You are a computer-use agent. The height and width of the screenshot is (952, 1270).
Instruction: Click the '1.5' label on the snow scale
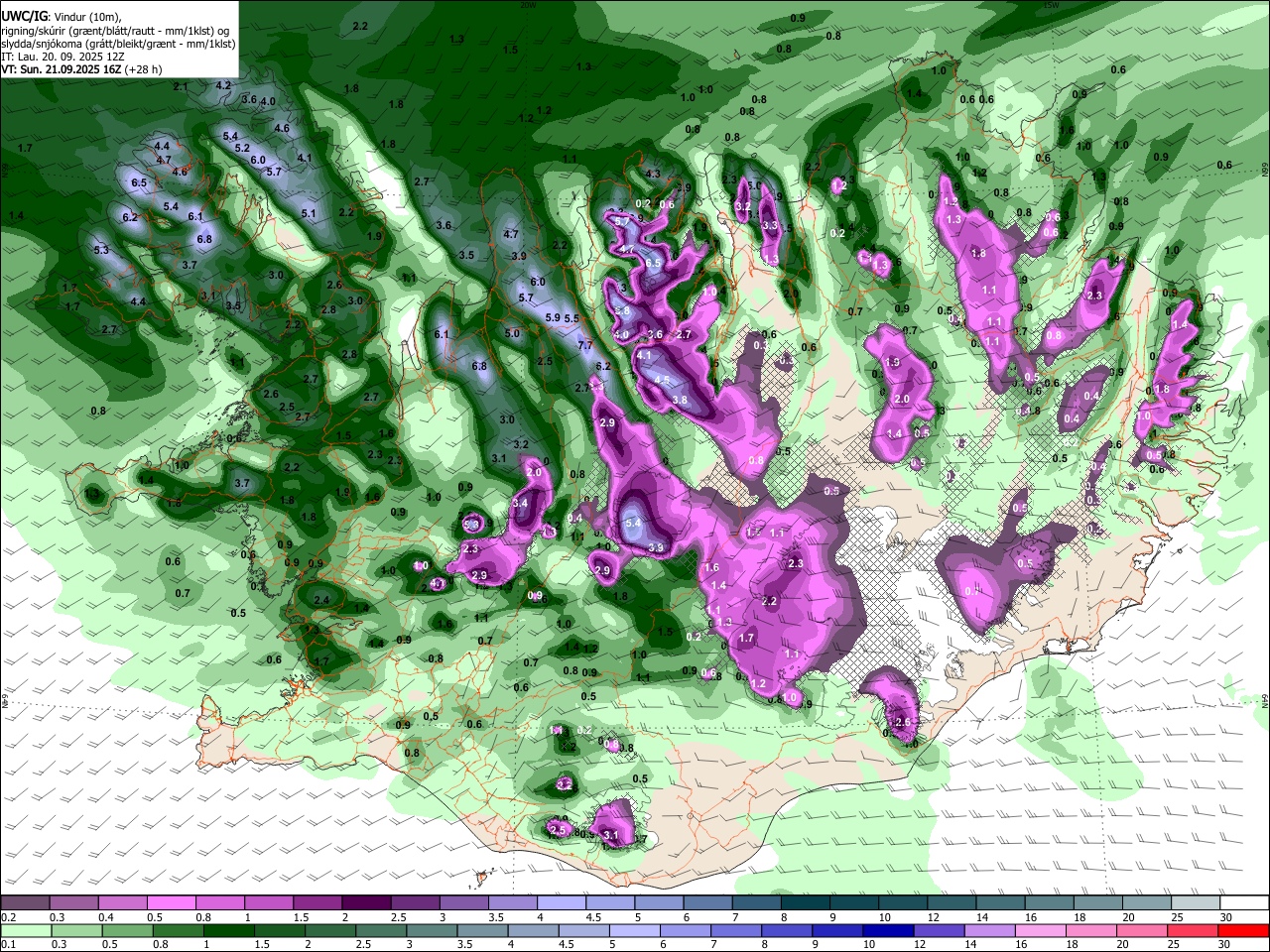tap(301, 917)
